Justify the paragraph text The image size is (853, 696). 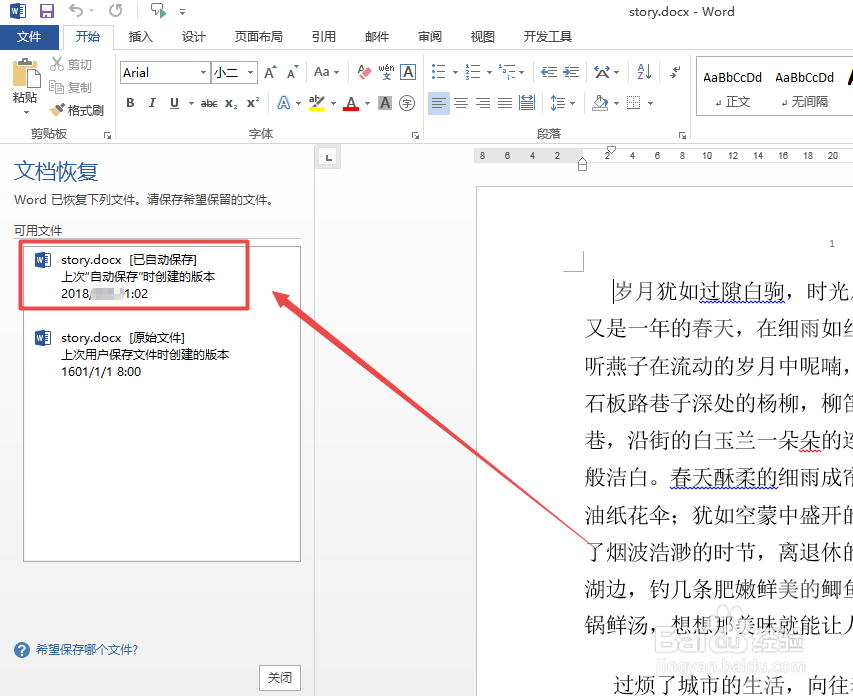504,103
